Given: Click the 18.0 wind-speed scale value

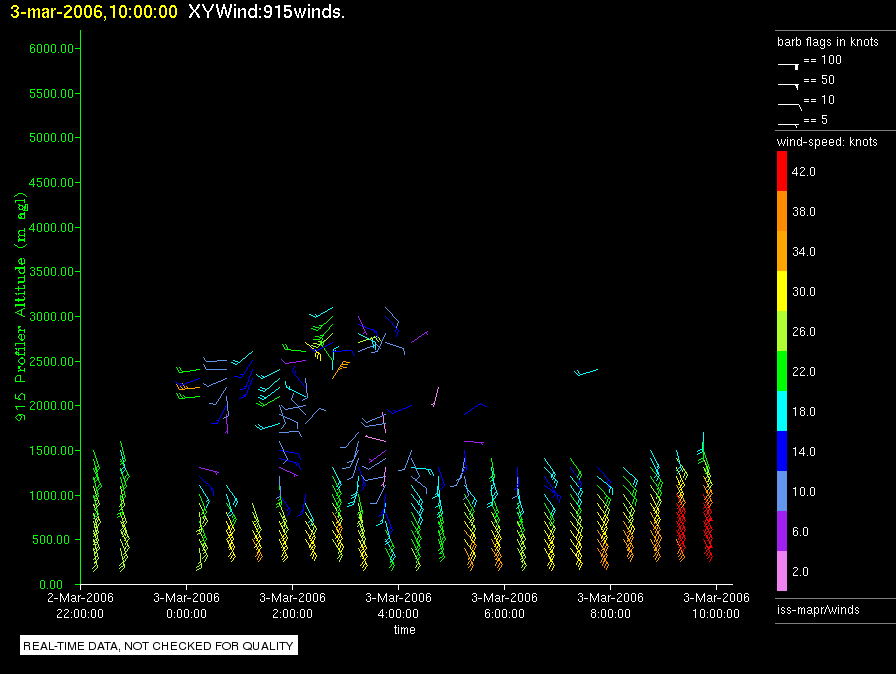Looking at the screenshot, I should click(x=803, y=411).
